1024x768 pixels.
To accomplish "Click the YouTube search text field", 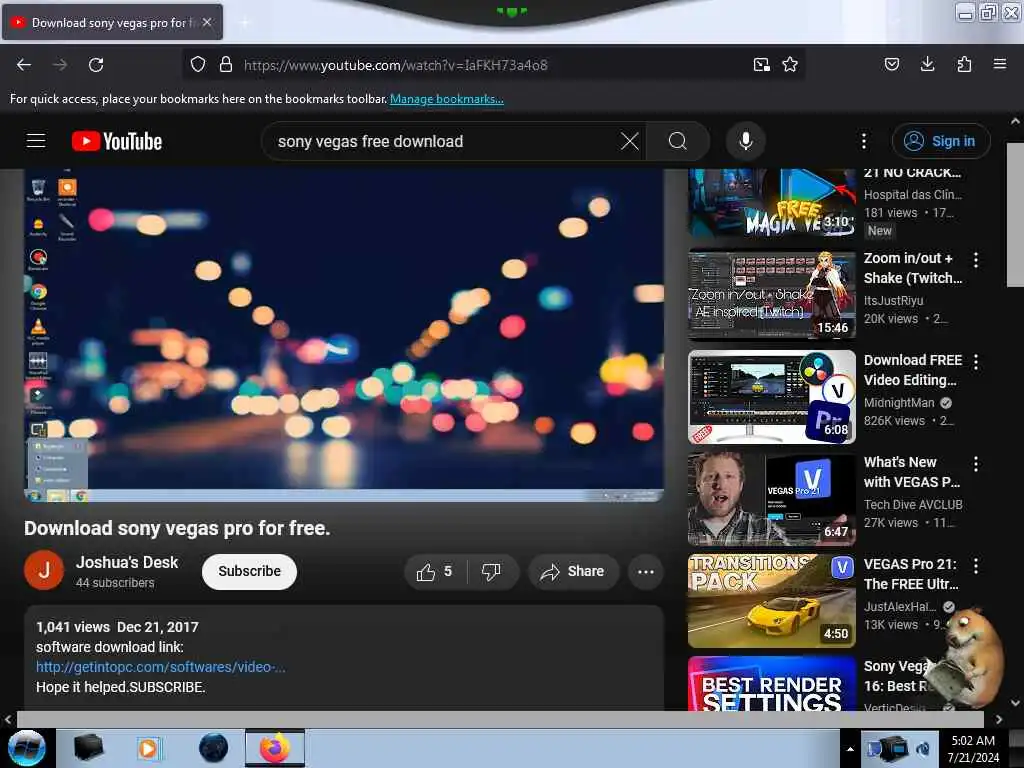I will pyautogui.click(x=444, y=141).
